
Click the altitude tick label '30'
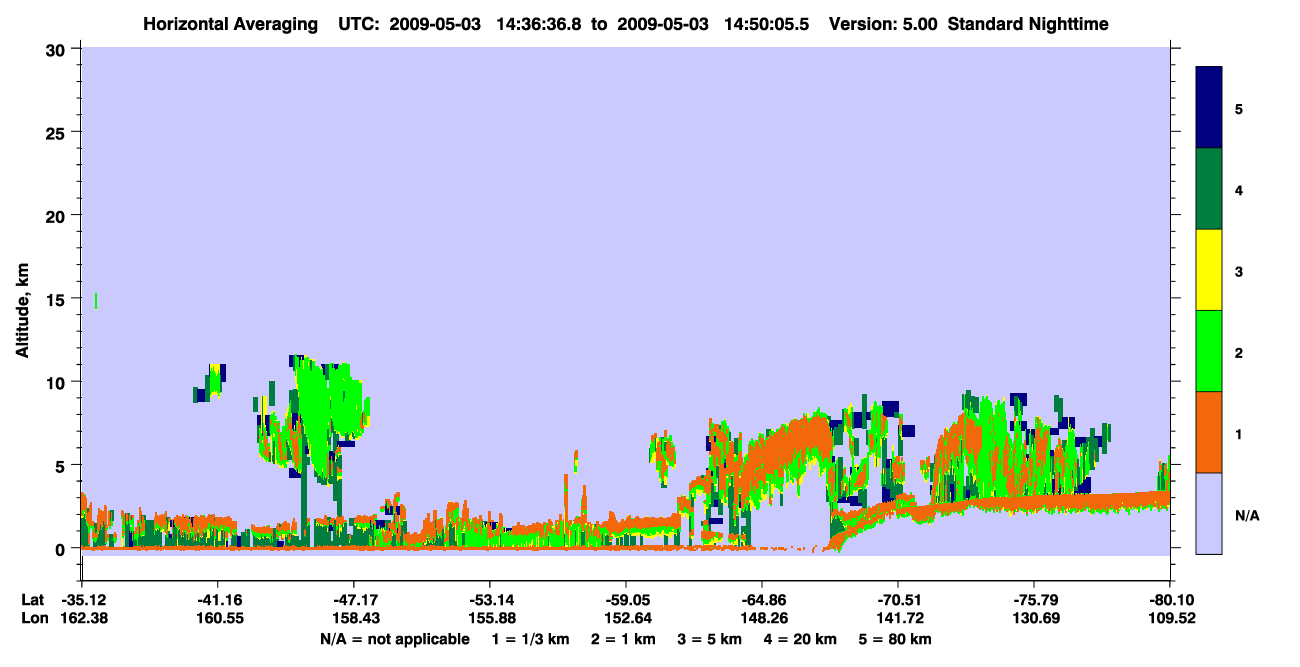coord(56,49)
